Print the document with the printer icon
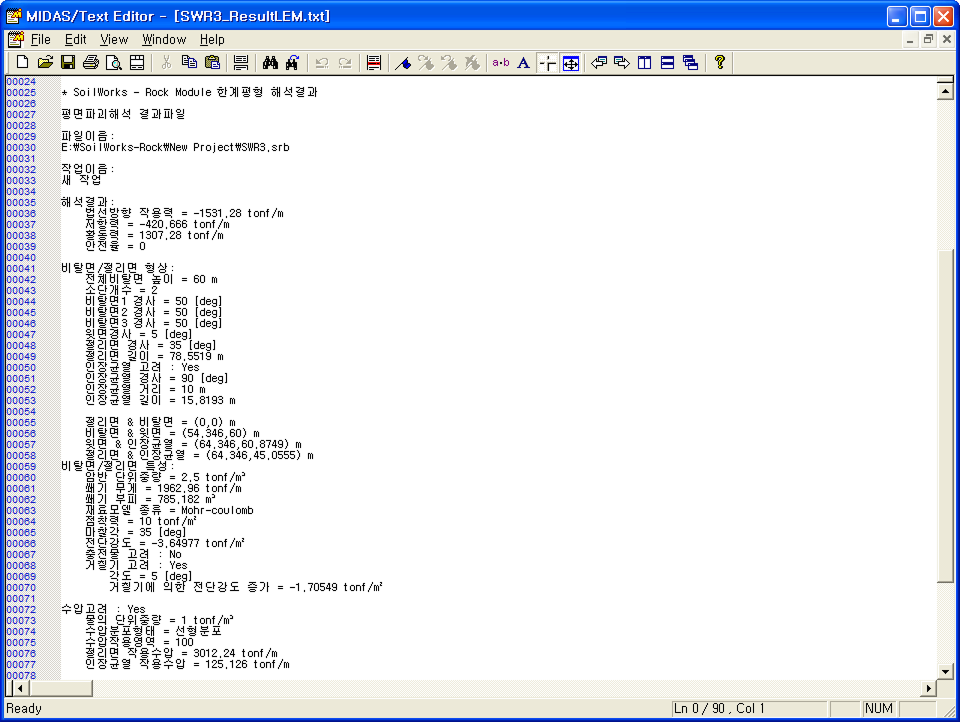The height and width of the screenshot is (722, 960). click(x=91, y=63)
